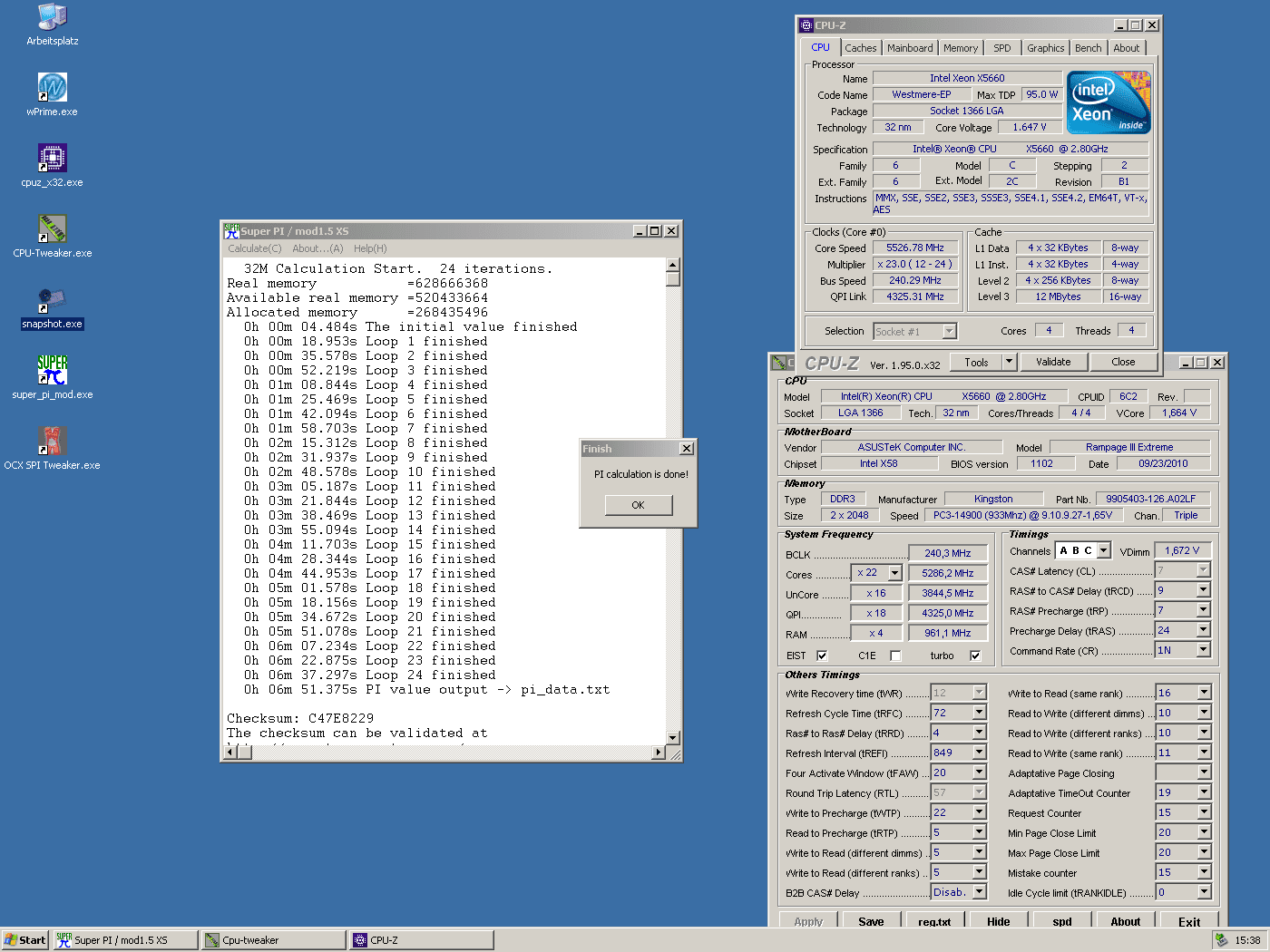Viewport: 1270px width, 952px height.
Task: Enable the C1E checkbox
Action: [895, 656]
